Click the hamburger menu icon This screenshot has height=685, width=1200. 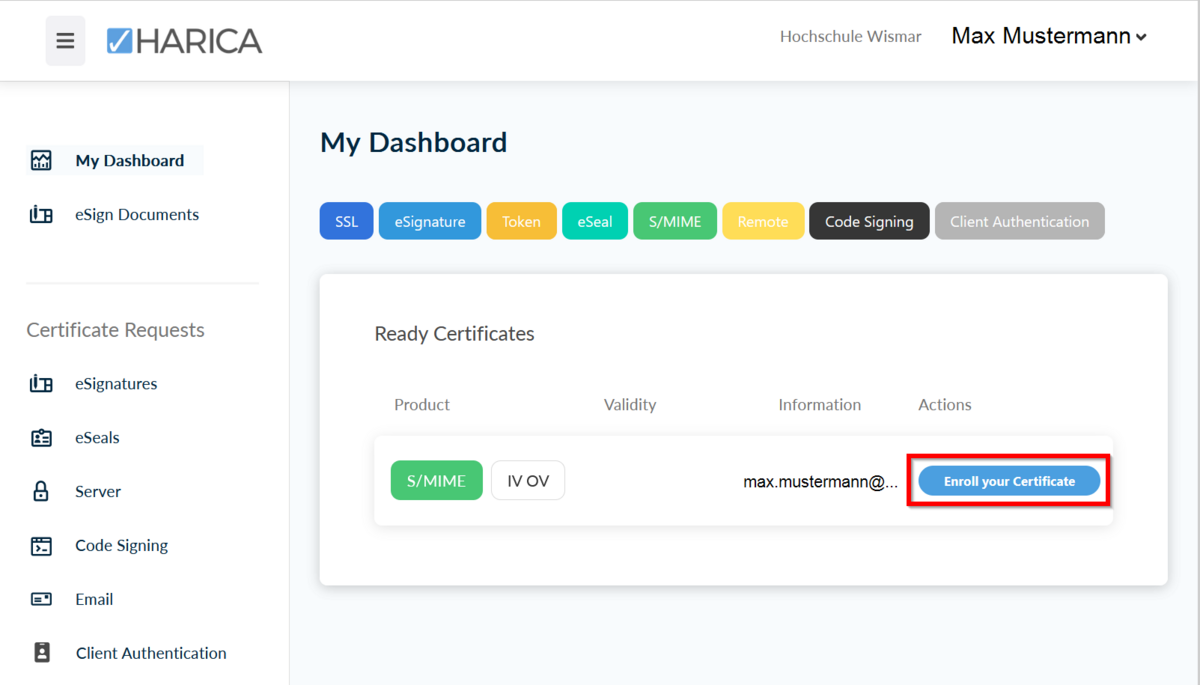tap(65, 41)
